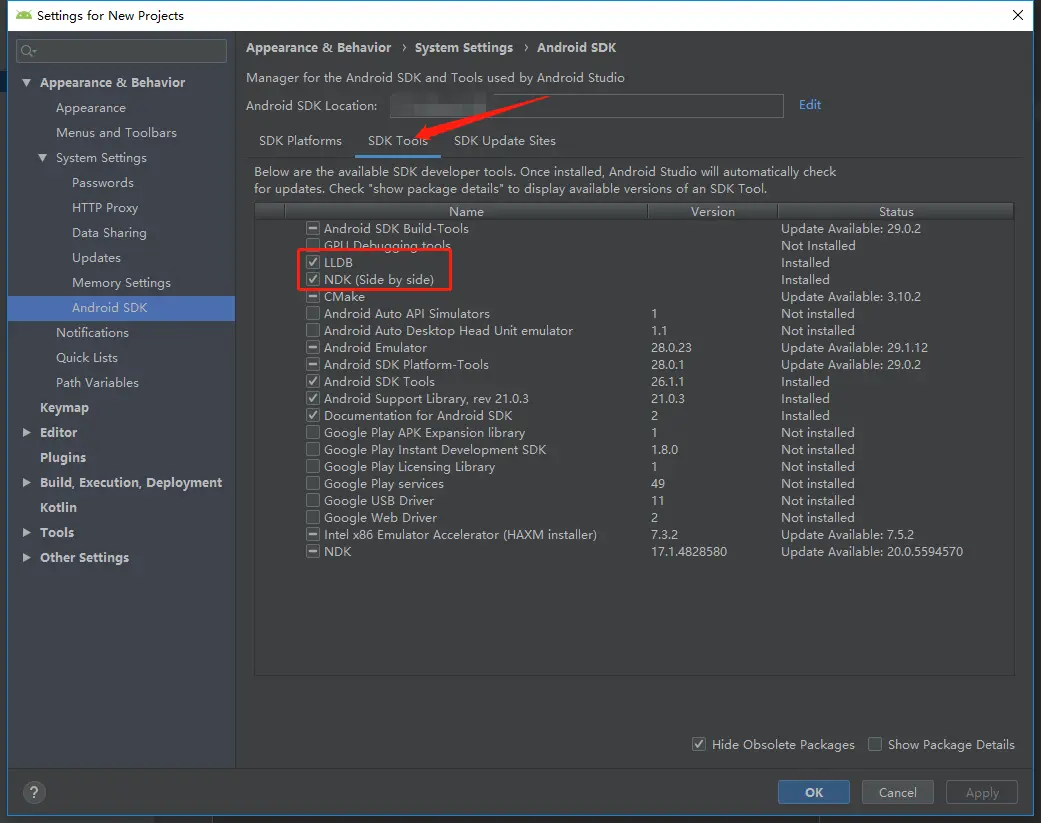1041x823 pixels.
Task: Open Keymap settings
Action: click(64, 408)
